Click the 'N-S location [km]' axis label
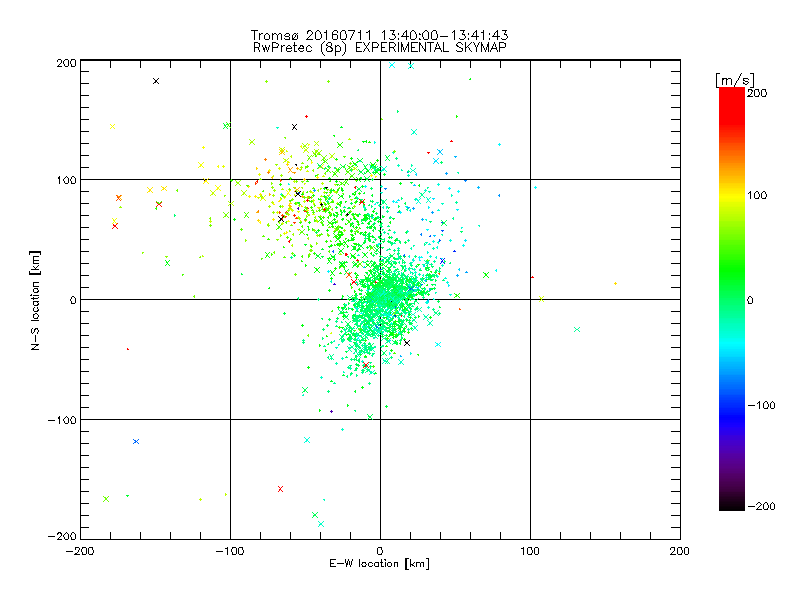Image resolution: width=800 pixels, height=600 pixels. tap(35, 300)
